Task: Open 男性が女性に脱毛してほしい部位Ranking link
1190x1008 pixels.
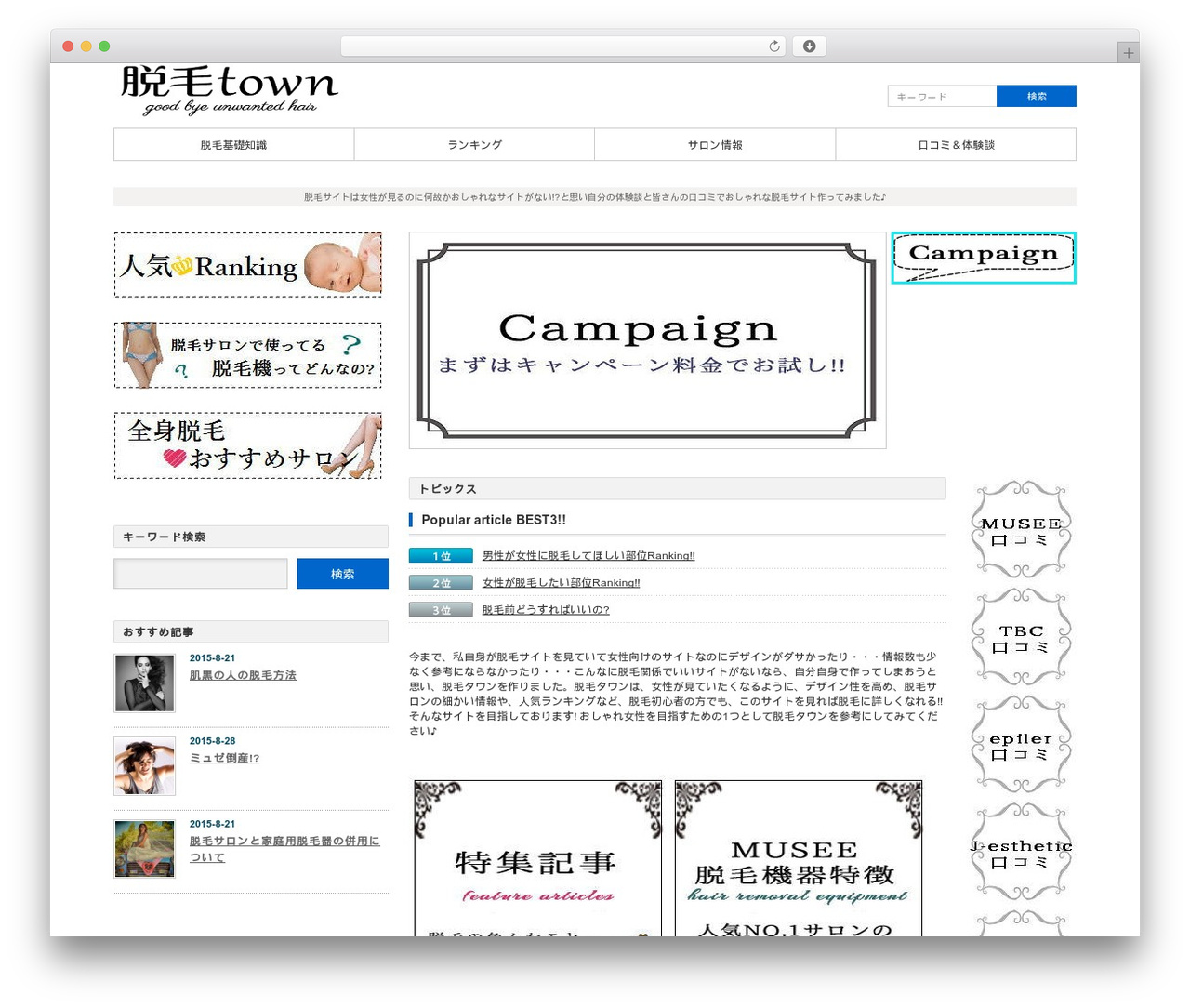Action: tap(588, 556)
